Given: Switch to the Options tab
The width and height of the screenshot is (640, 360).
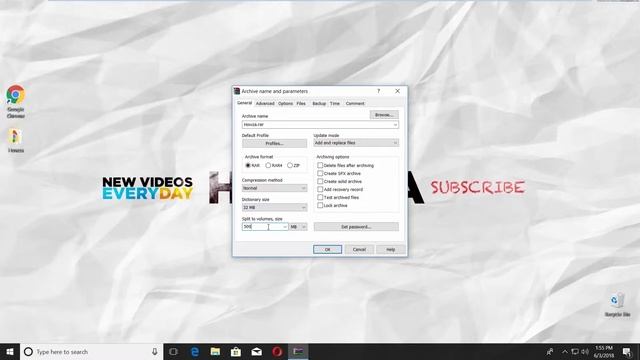Looking at the screenshot, I should pyautogui.click(x=285, y=104).
